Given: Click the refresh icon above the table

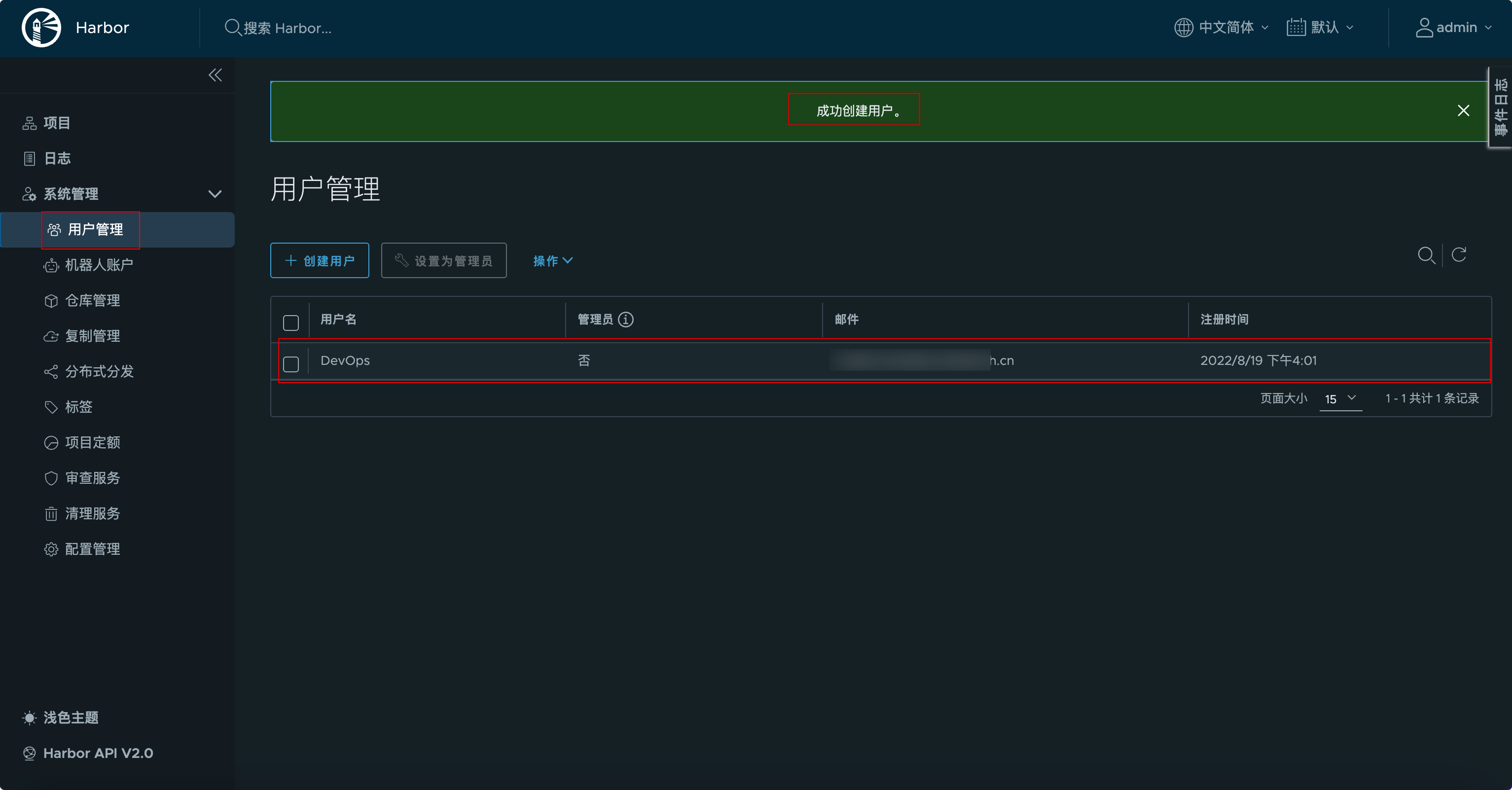Looking at the screenshot, I should (1459, 255).
